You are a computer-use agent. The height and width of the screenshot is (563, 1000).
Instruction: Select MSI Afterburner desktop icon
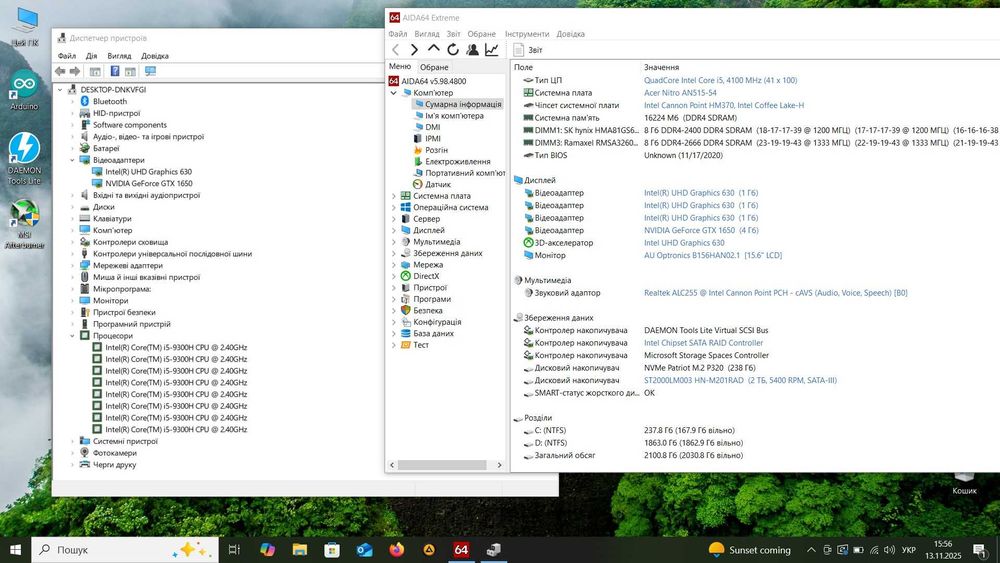pos(24,224)
